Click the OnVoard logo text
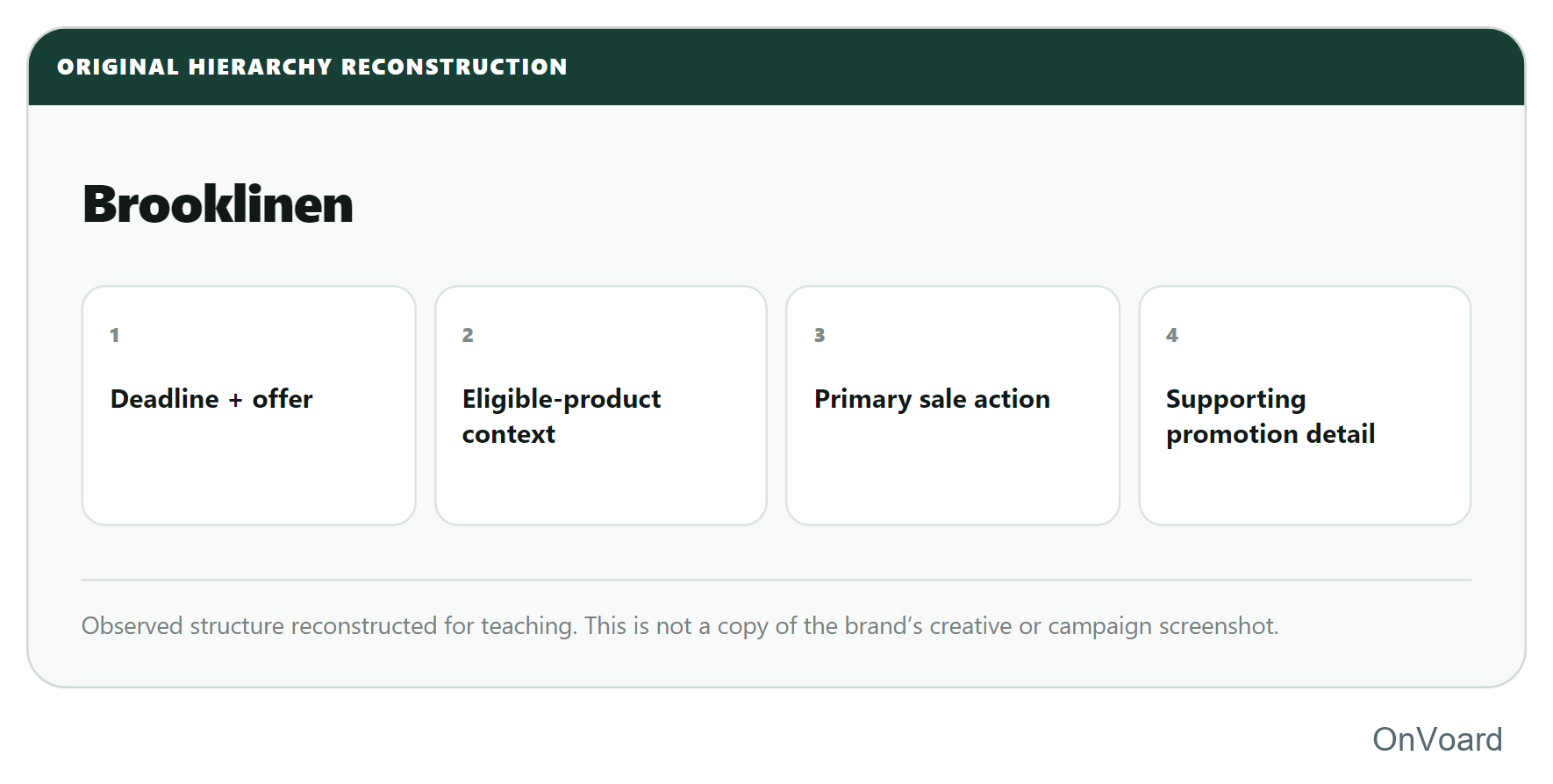1553x784 pixels. pyautogui.click(x=1437, y=739)
